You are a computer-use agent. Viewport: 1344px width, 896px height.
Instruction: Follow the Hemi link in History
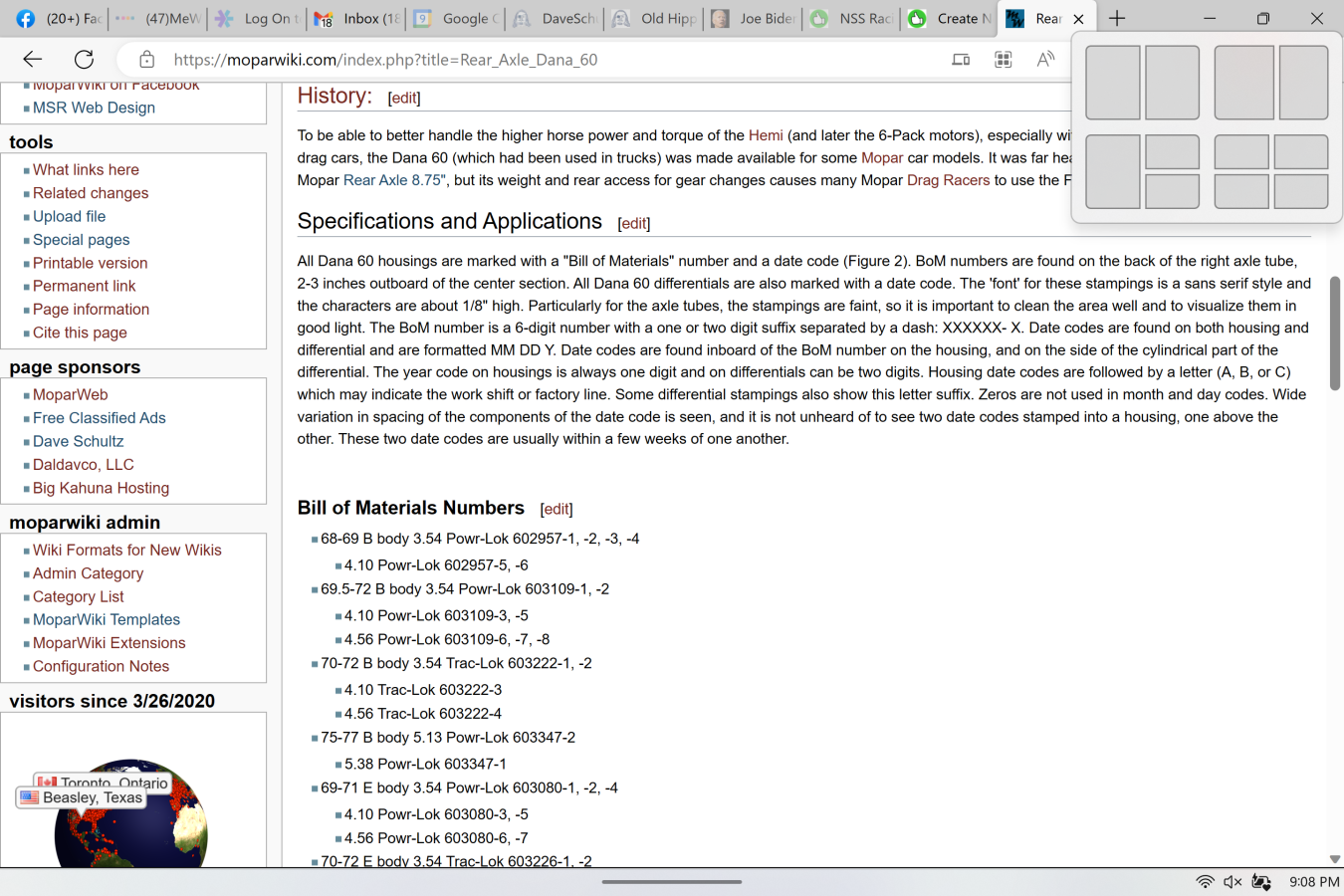(x=766, y=135)
